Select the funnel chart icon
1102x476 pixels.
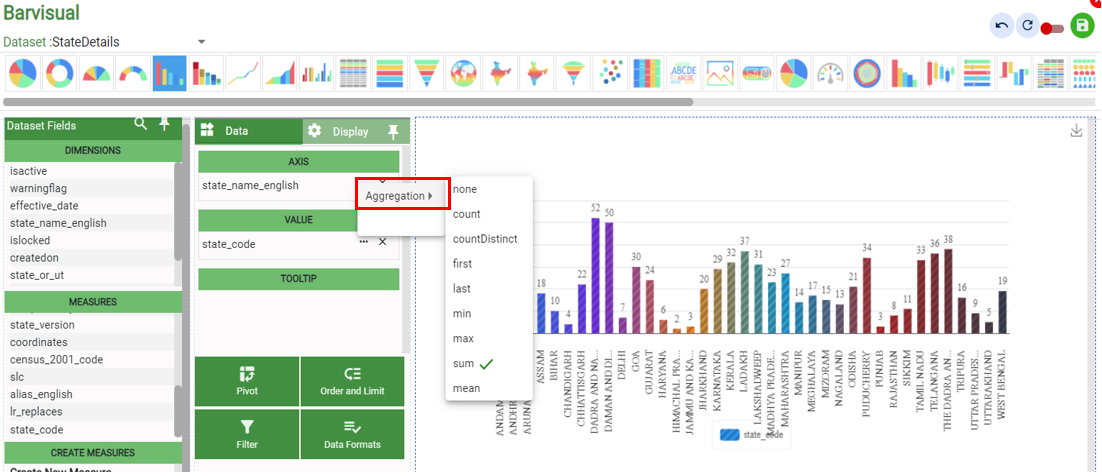[424, 73]
